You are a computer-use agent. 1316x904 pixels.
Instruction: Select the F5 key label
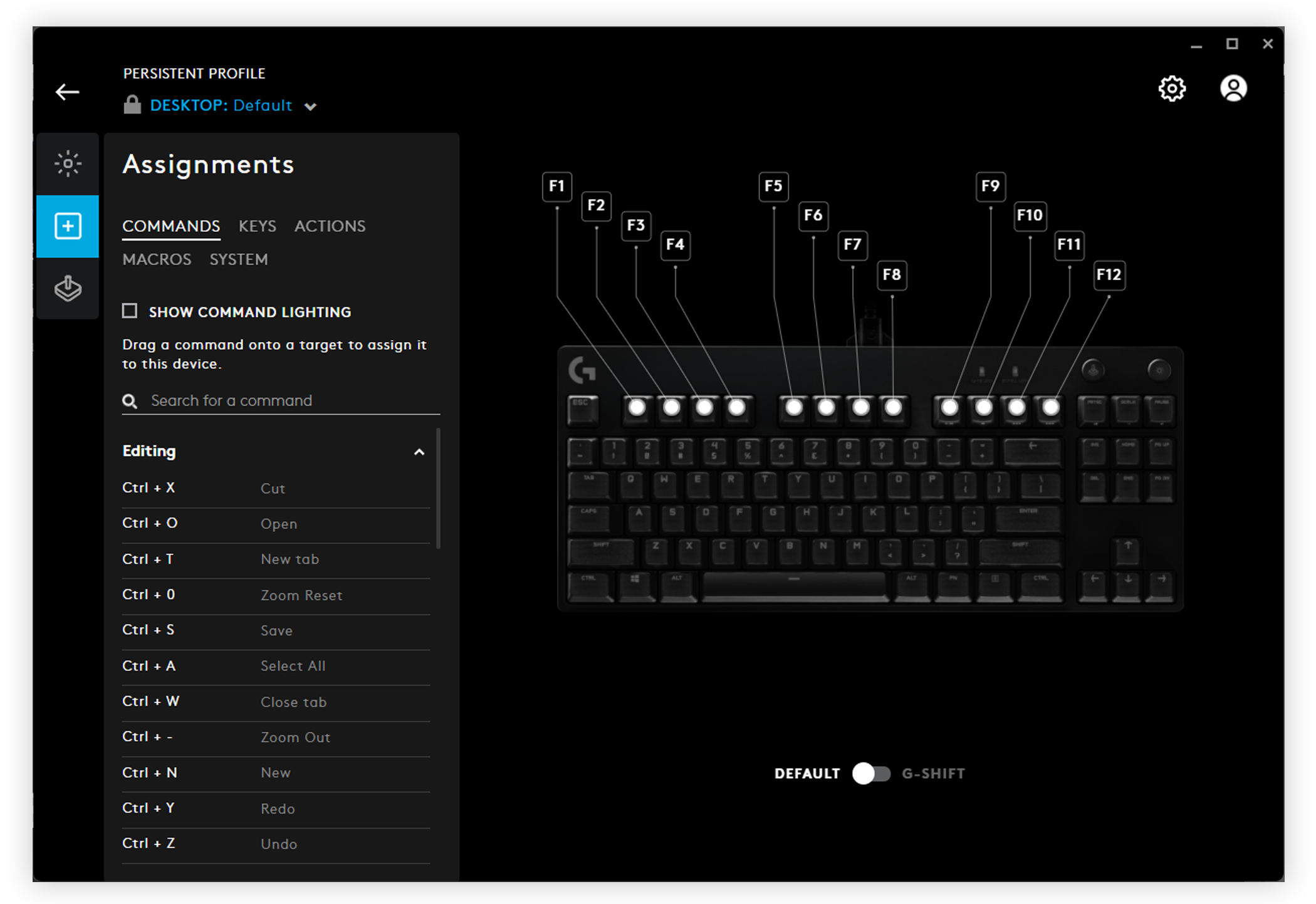[773, 186]
